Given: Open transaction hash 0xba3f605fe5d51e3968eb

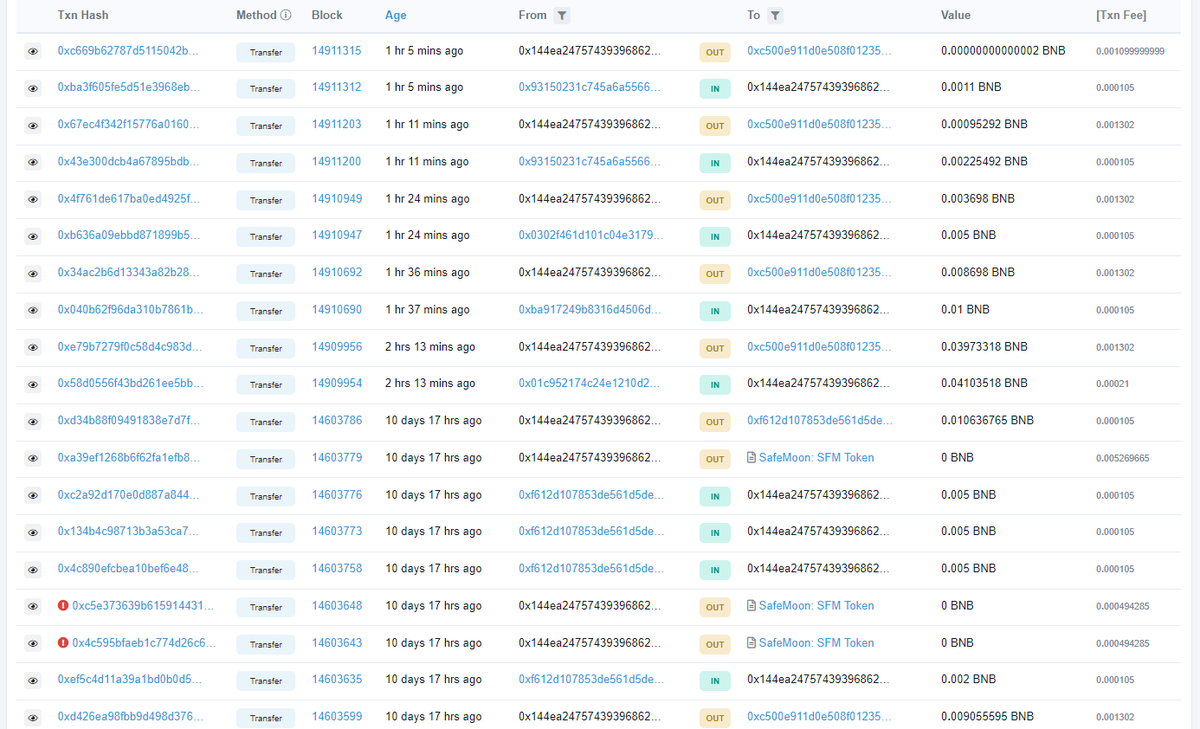Looking at the screenshot, I should click(x=129, y=87).
